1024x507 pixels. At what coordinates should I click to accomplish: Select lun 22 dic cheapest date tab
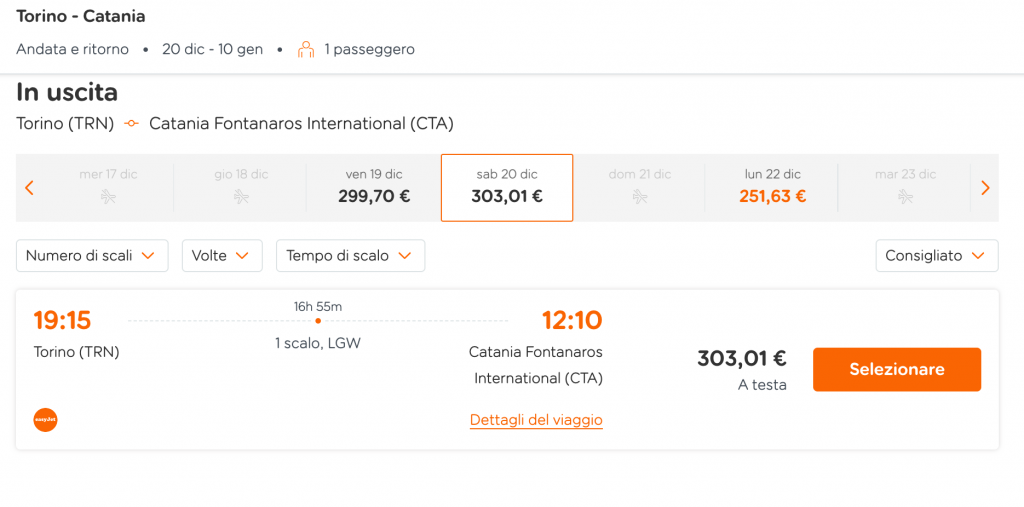click(773, 188)
